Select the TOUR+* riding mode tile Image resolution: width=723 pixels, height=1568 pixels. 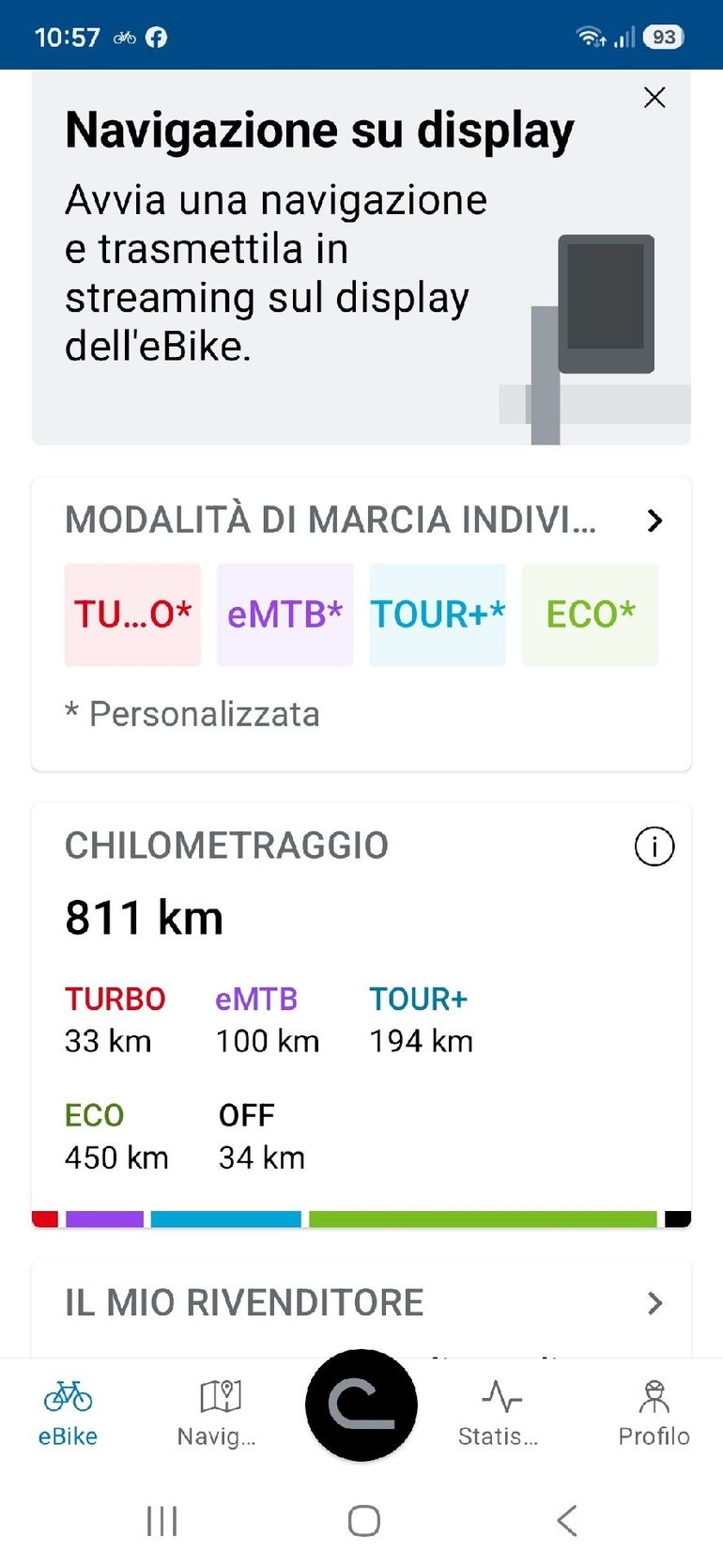(x=438, y=615)
